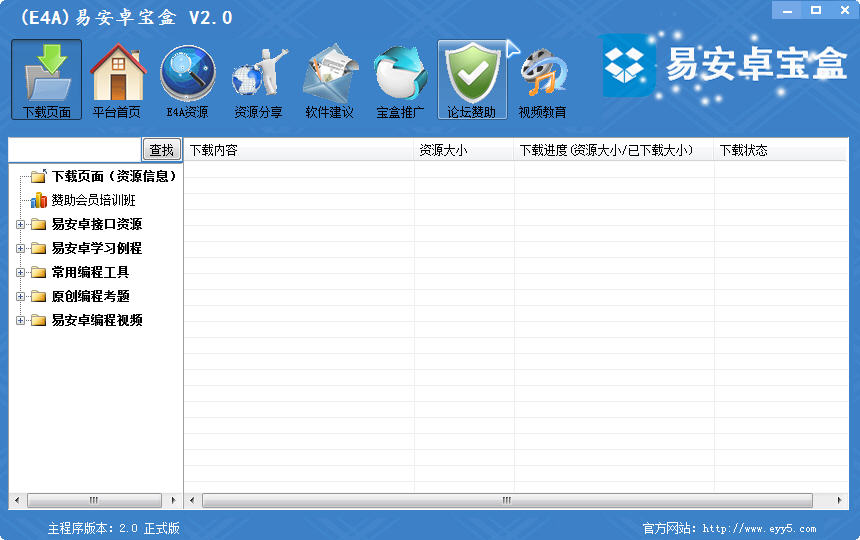Click folder icon beside 易安卓编程视频
Screen dimensions: 860x540
click(x=38, y=321)
